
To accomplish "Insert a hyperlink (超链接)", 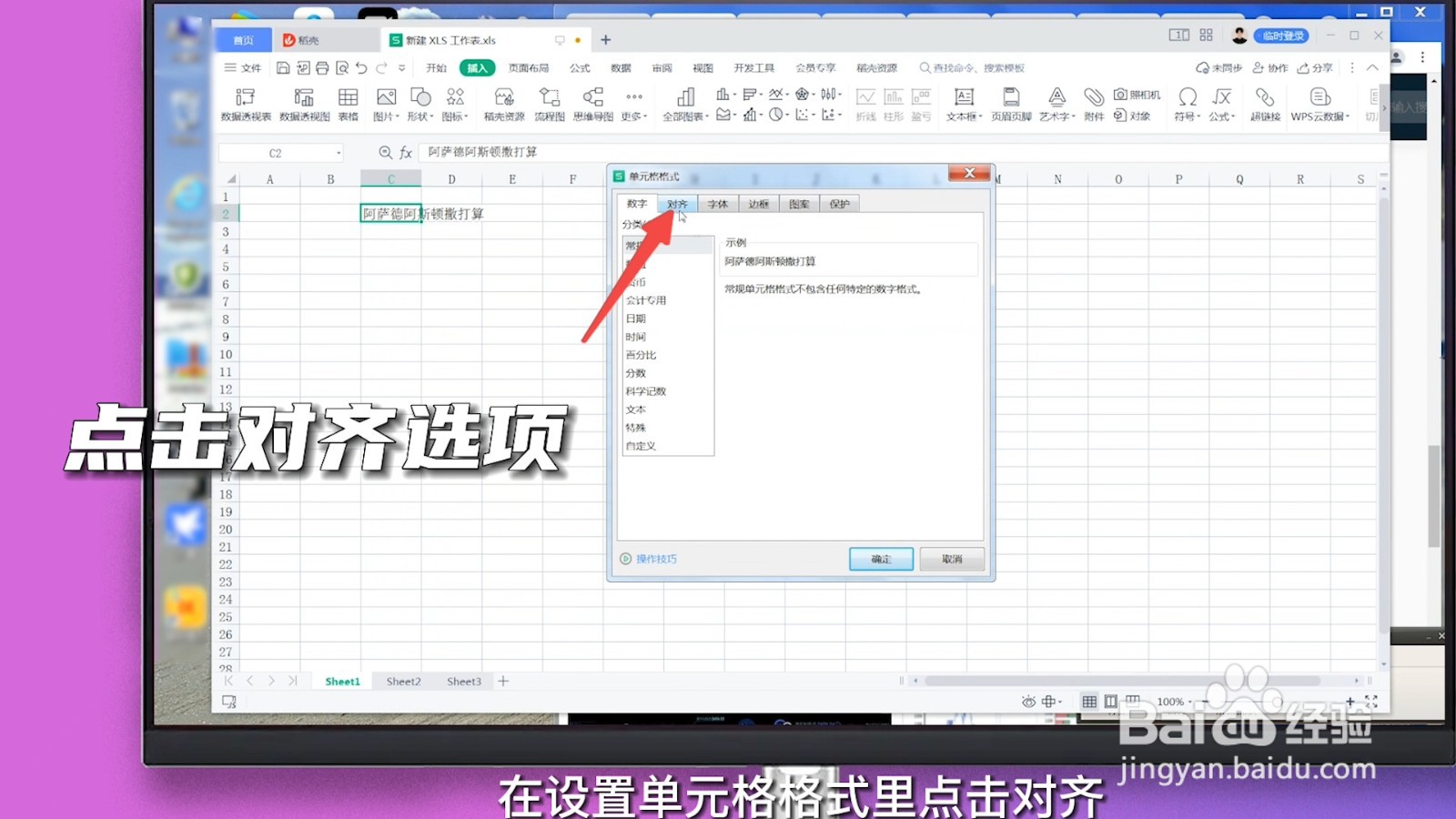I will 1265,105.
